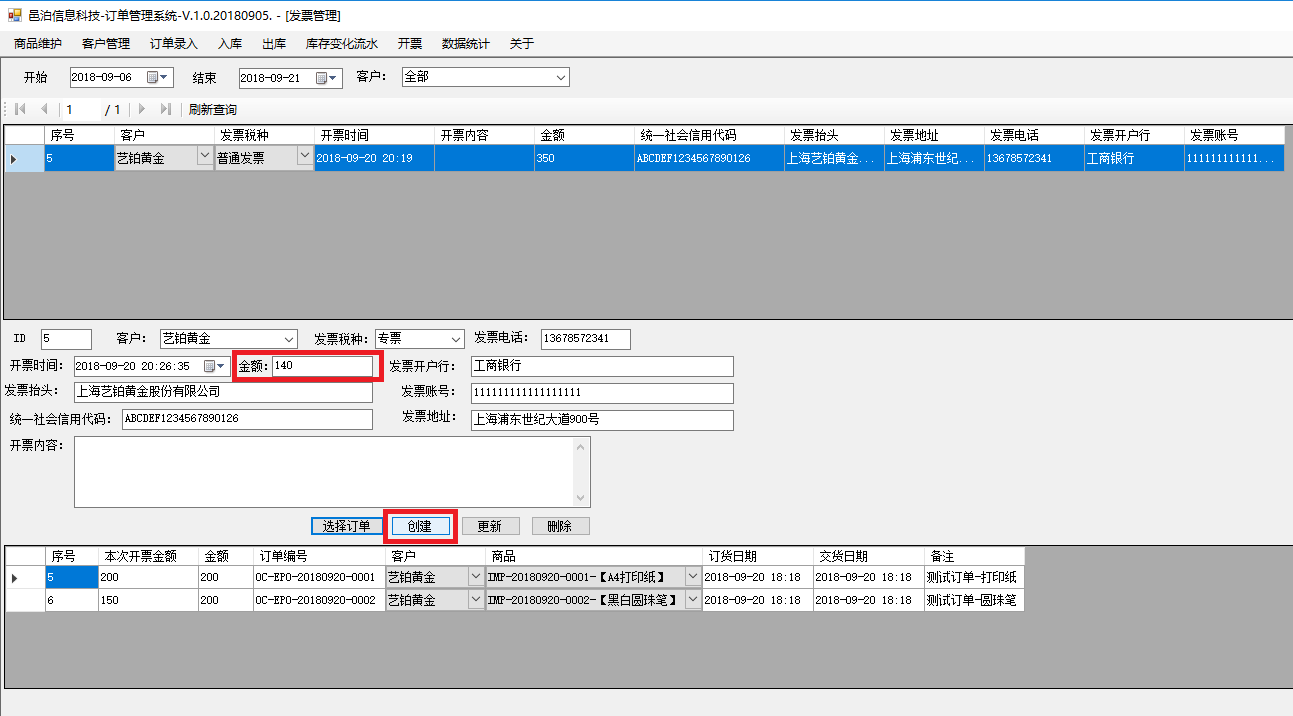Open 商品 dropdown for A4打印纸 row
The height and width of the screenshot is (716, 1293).
click(693, 577)
